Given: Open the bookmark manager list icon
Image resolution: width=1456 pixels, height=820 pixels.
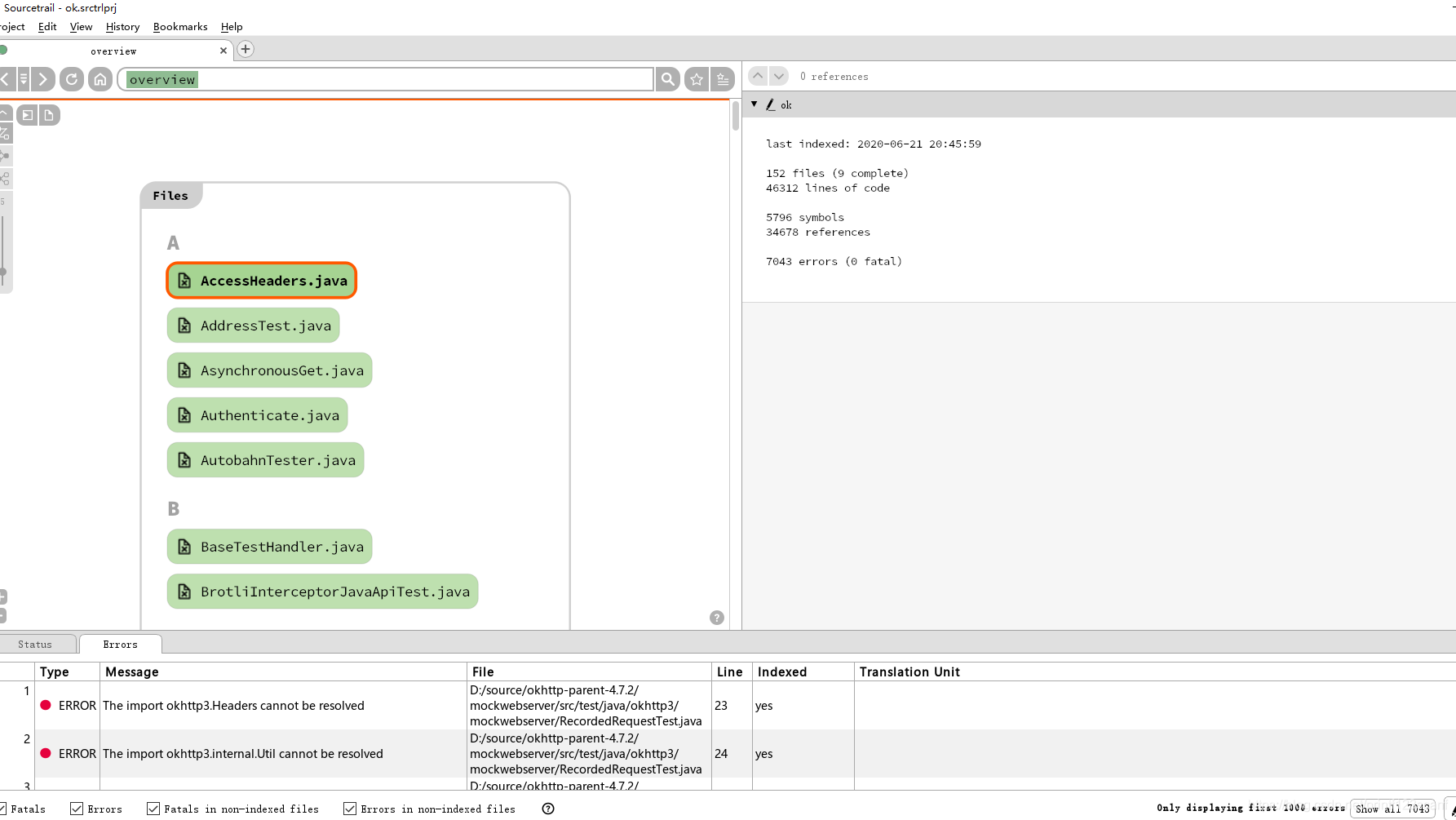Looking at the screenshot, I should (723, 79).
